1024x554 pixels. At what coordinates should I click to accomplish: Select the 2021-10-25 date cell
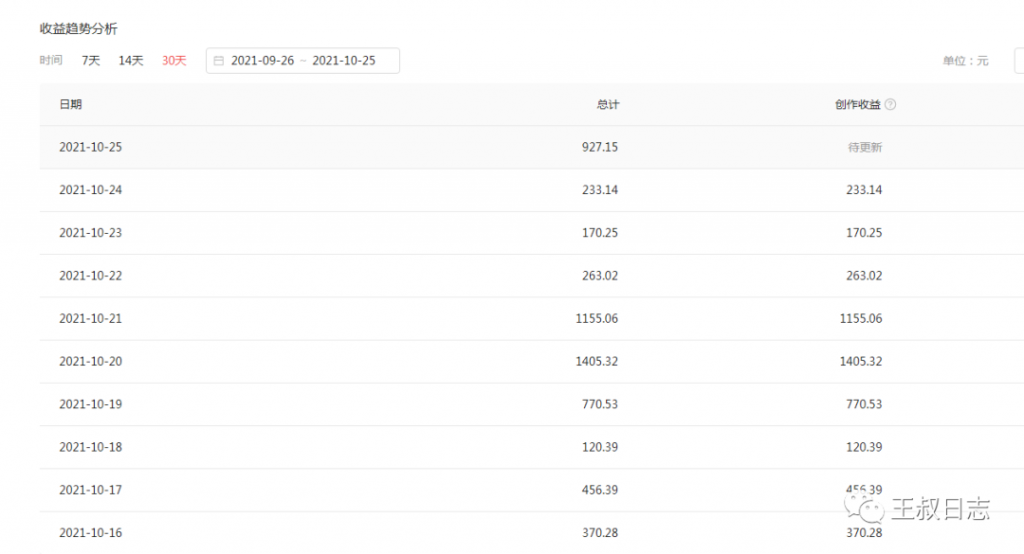[91, 148]
